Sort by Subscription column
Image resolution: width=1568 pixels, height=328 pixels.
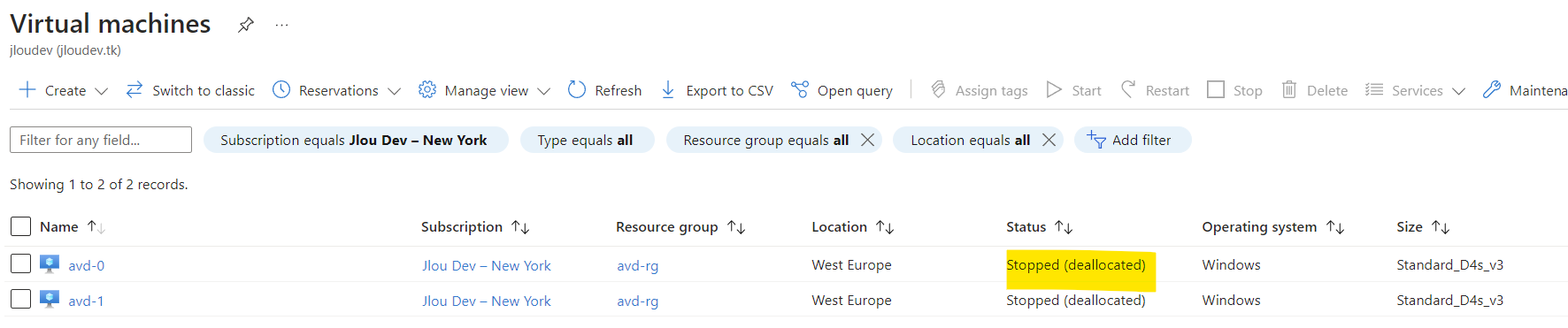[475, 227]
